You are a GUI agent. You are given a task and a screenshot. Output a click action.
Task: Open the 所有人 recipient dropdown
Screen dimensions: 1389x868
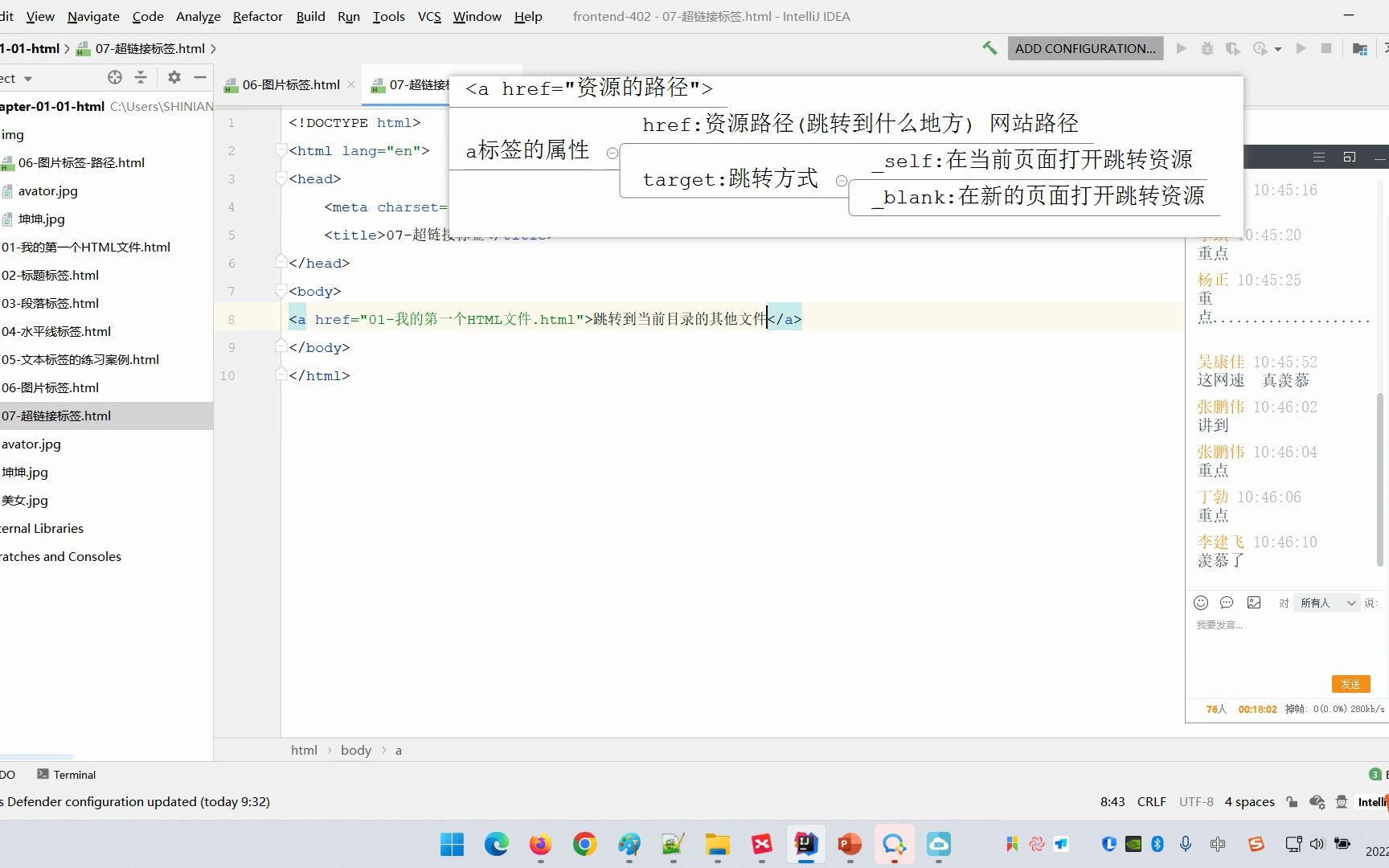click(1327, 603)
